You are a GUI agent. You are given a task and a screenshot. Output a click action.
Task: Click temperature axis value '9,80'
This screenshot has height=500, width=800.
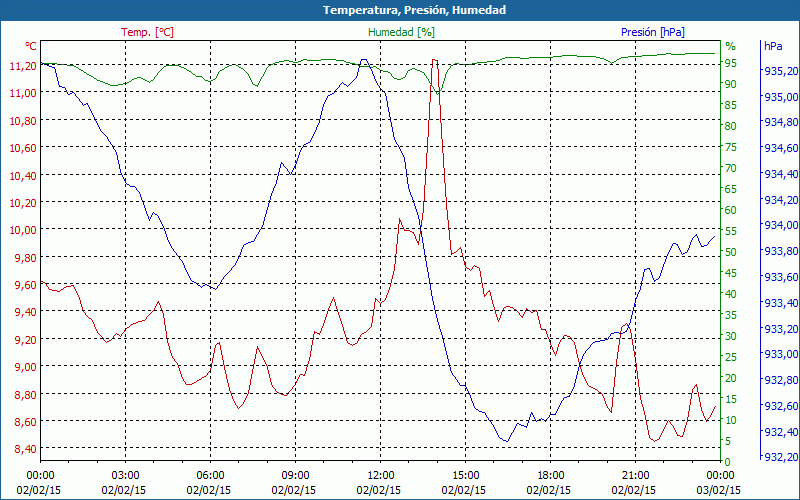[x=26, y=258]
